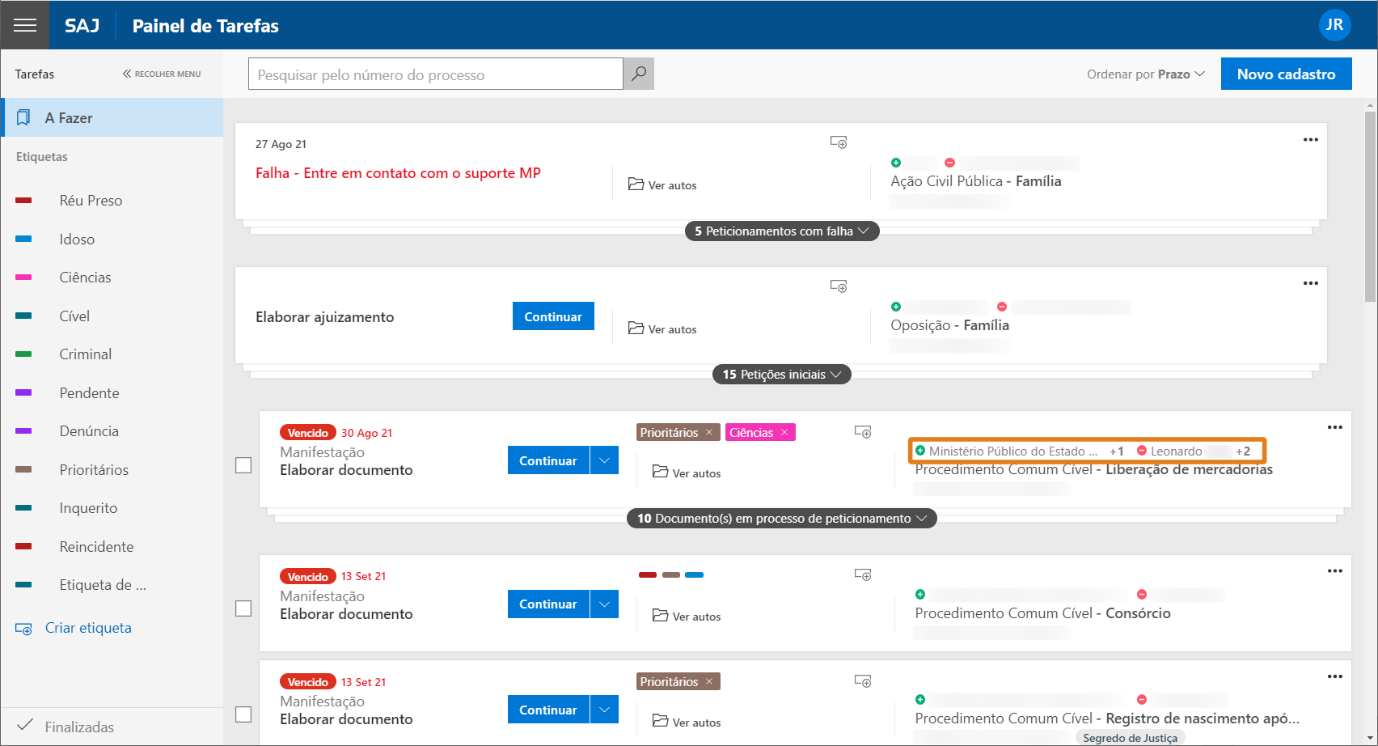Open JR user avatar menu
Viewport: 1378px width, 746px height.
[1334, 25]
